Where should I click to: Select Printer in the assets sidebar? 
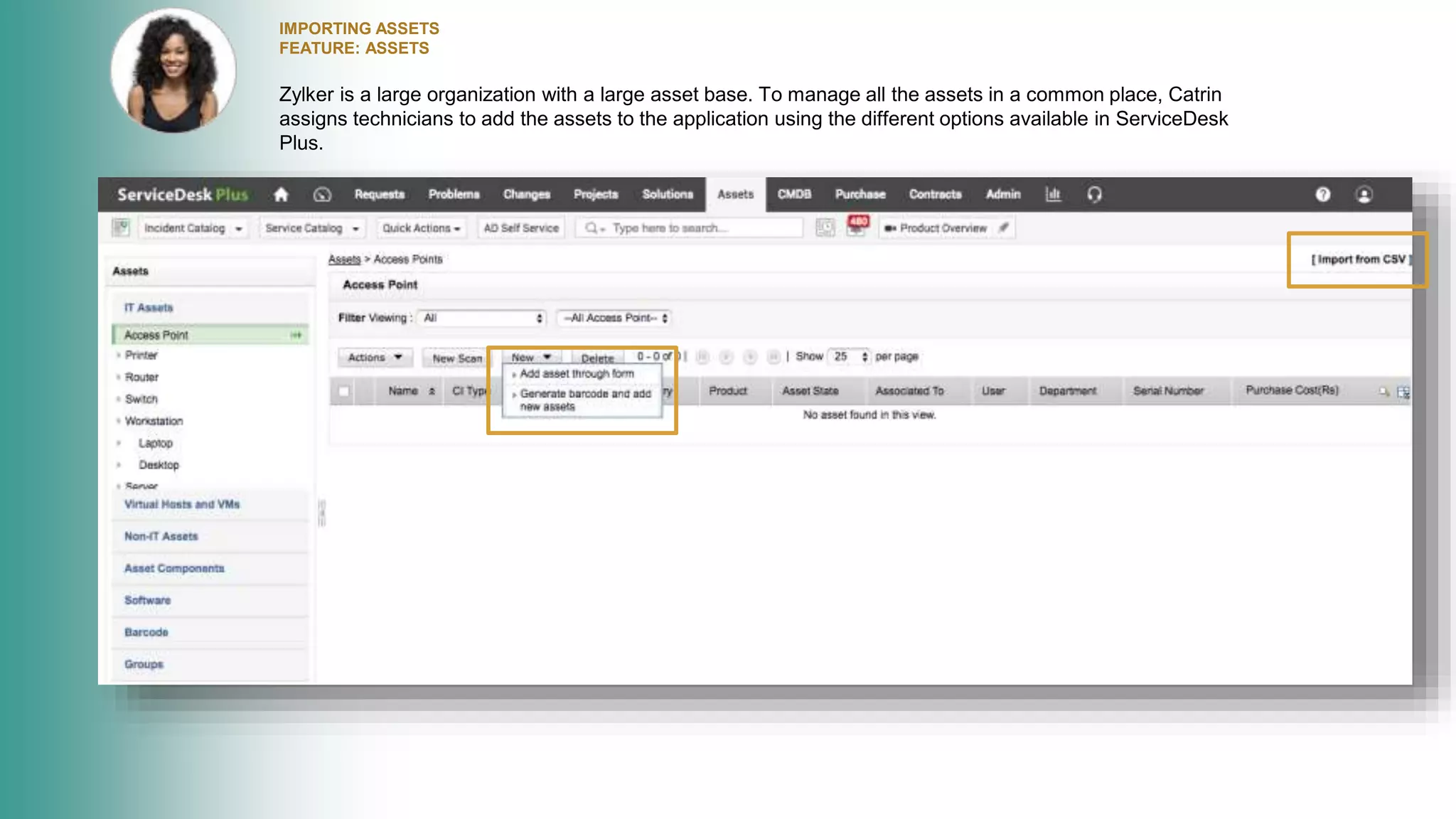(x=141, y=355)
